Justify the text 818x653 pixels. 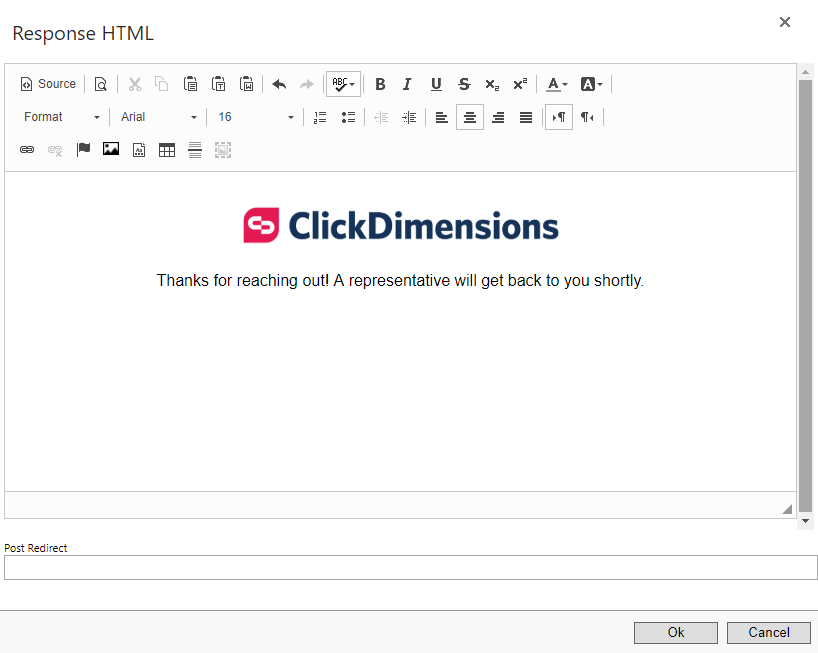click(526, 117)
